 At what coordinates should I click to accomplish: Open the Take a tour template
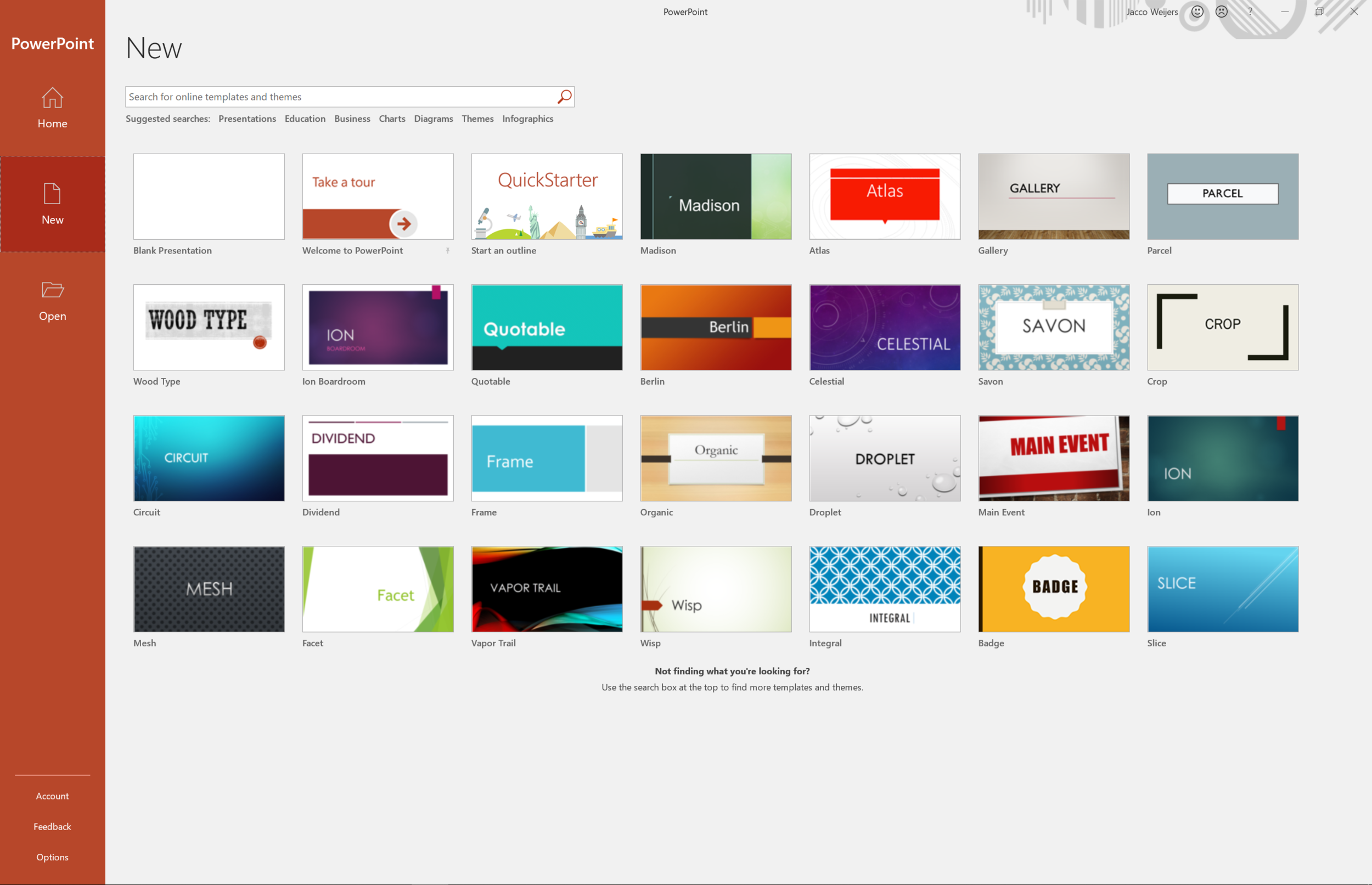[x=378, y=196]
